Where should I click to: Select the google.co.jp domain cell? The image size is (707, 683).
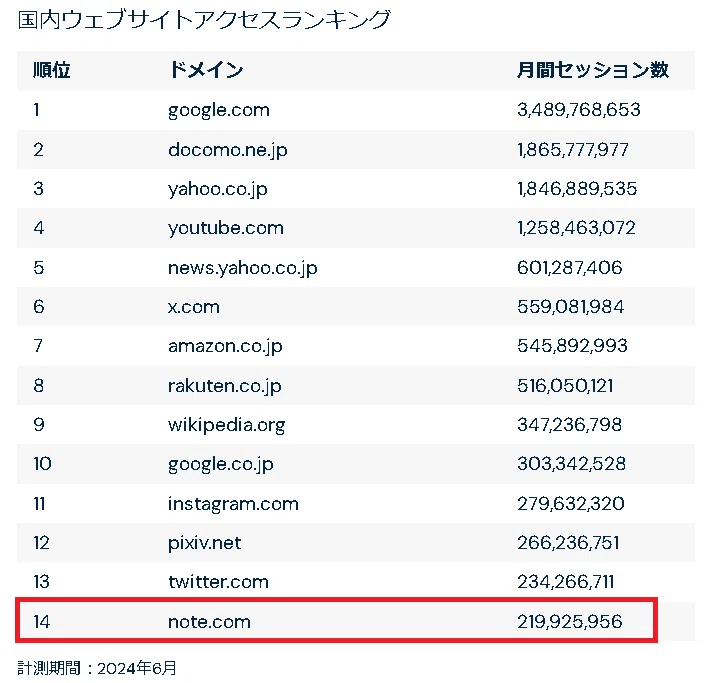(x=220, y=464)
